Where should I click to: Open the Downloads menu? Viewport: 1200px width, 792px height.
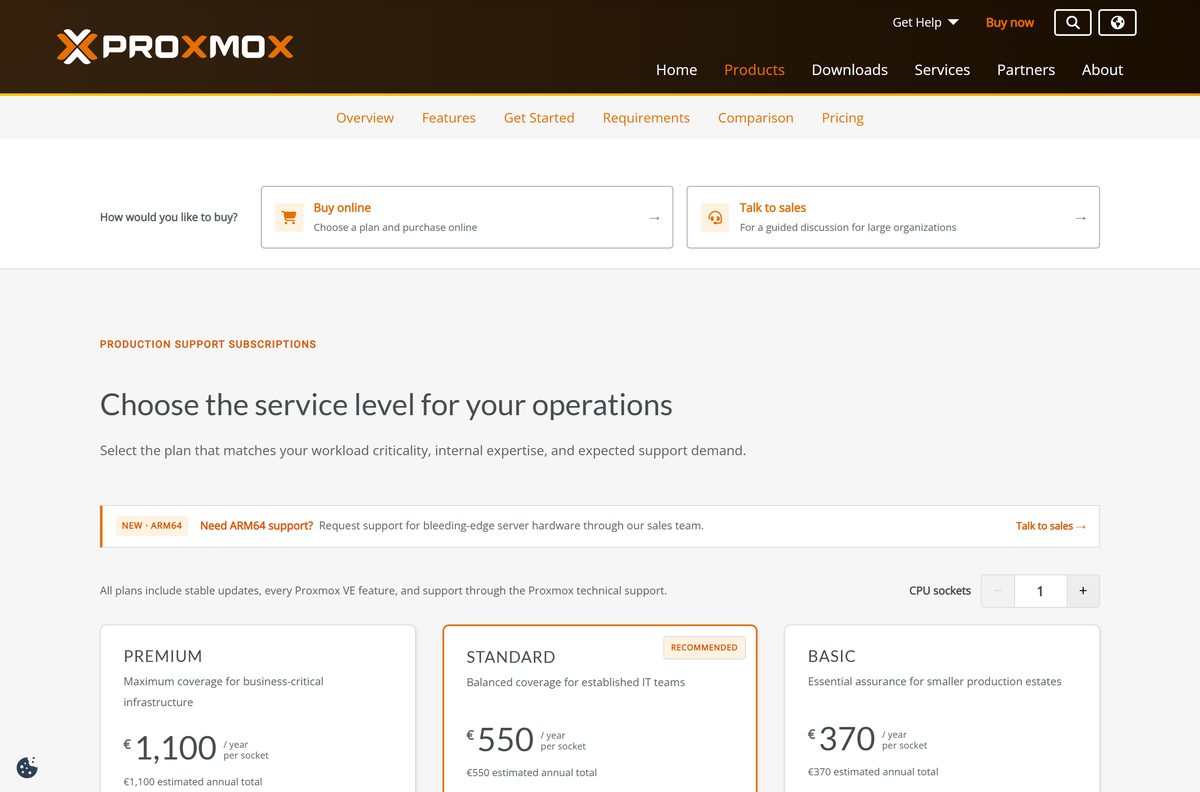click(850, 70)
